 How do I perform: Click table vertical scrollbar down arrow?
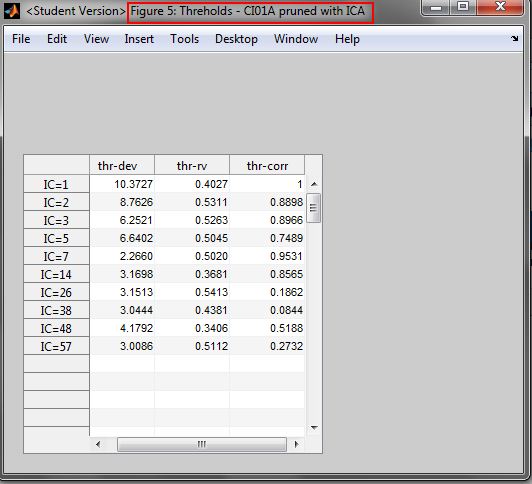314,428
